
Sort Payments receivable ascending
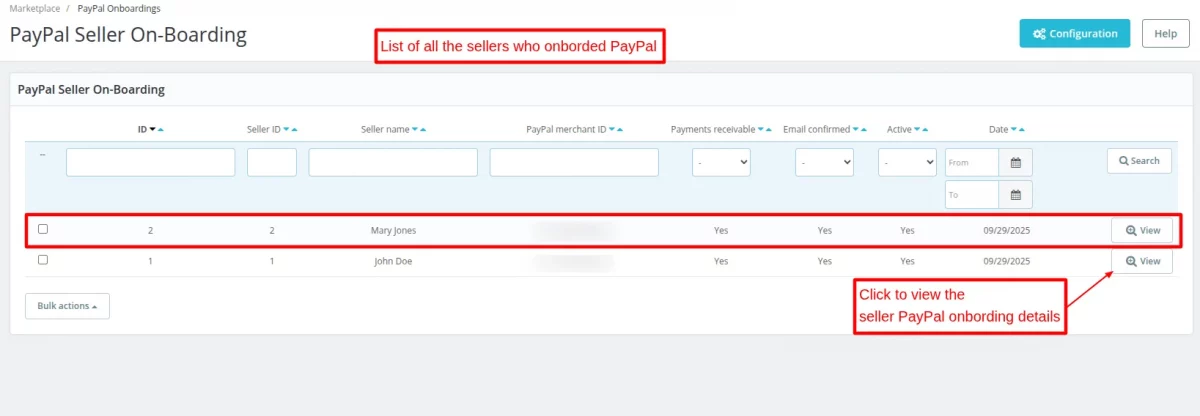click(769, 130)
